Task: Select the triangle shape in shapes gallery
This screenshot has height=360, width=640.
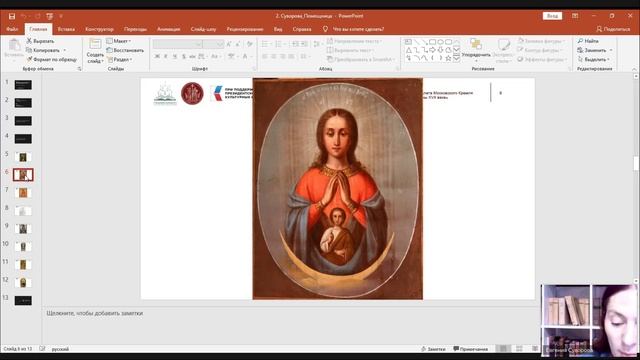Action: click(x=408, y=50)
